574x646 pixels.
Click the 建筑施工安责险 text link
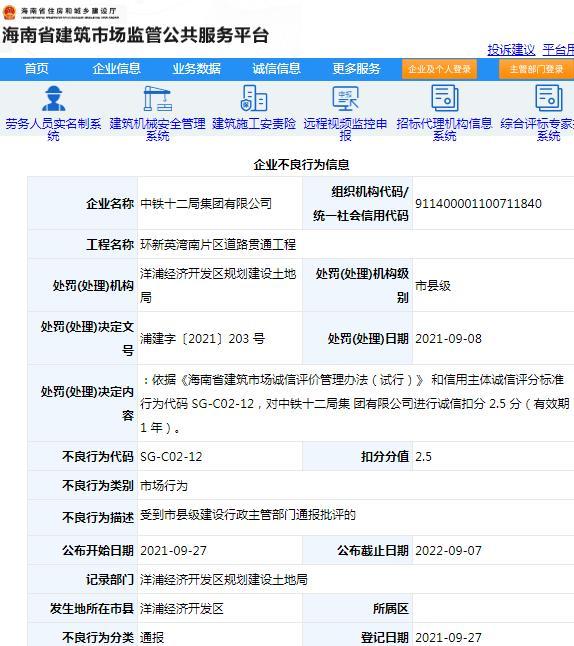point(254,124)
